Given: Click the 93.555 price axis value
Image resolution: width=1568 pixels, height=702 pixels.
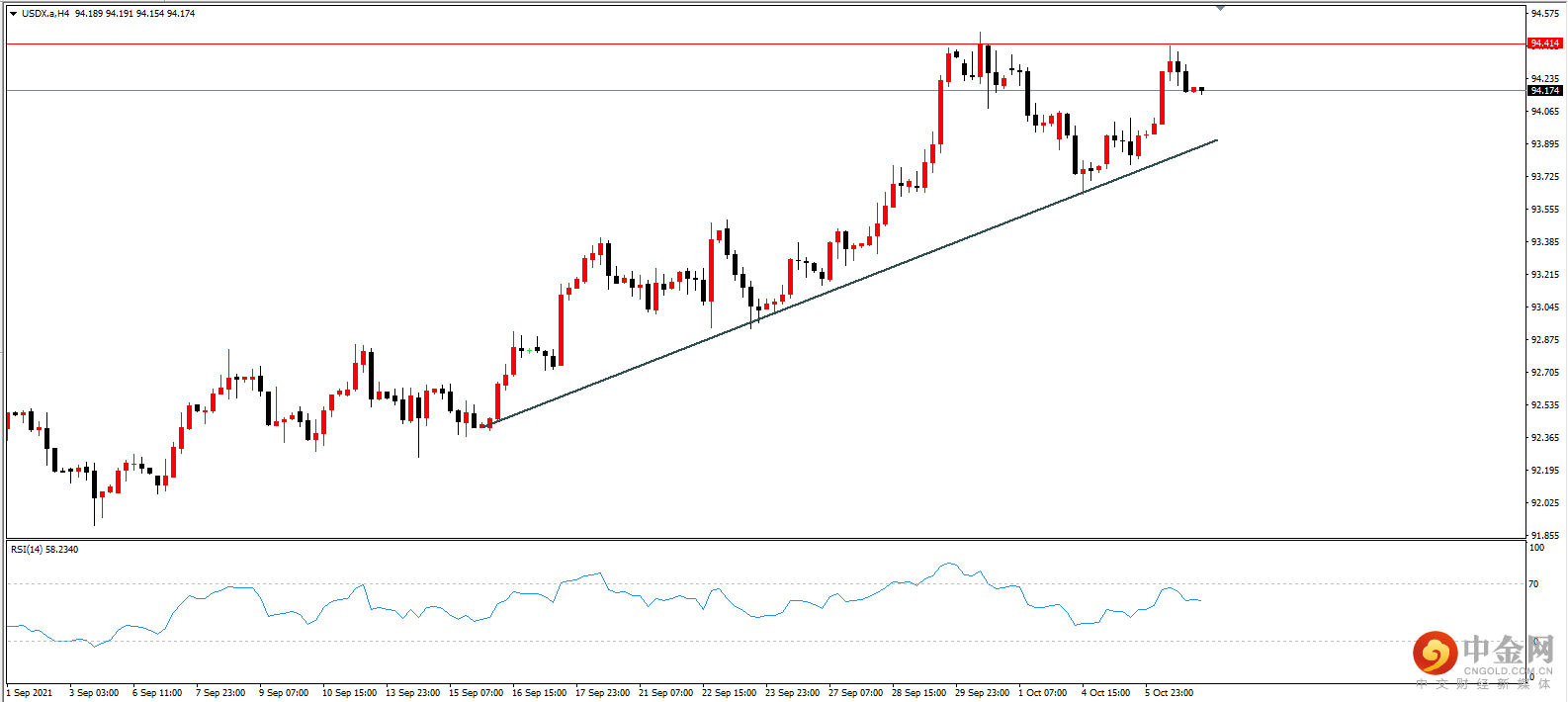Looking at the screenshot, I should coord(1545,210).
